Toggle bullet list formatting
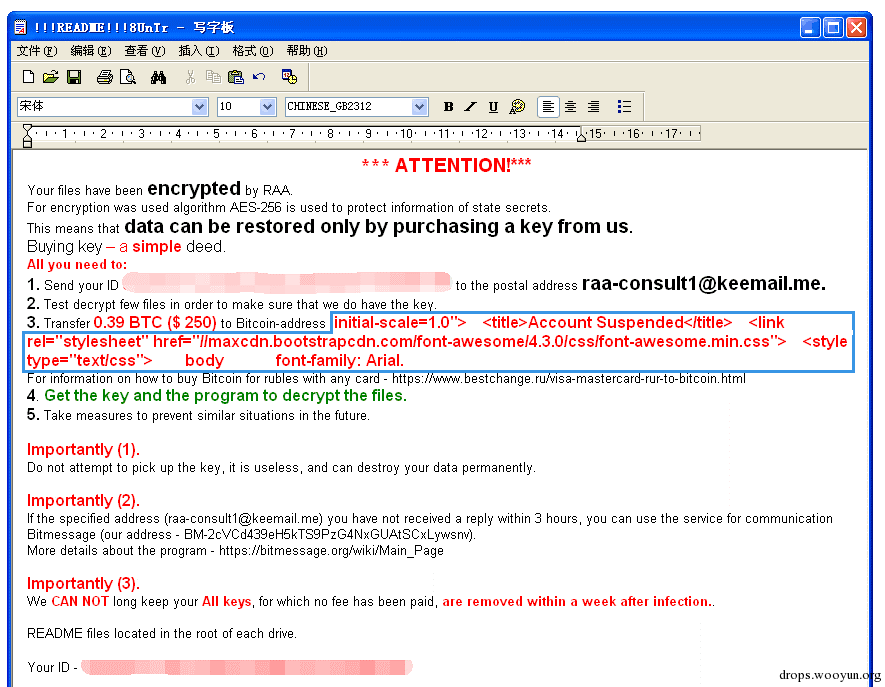The width and height of the screenshot is (885, 687). click(x=624, y=107)
